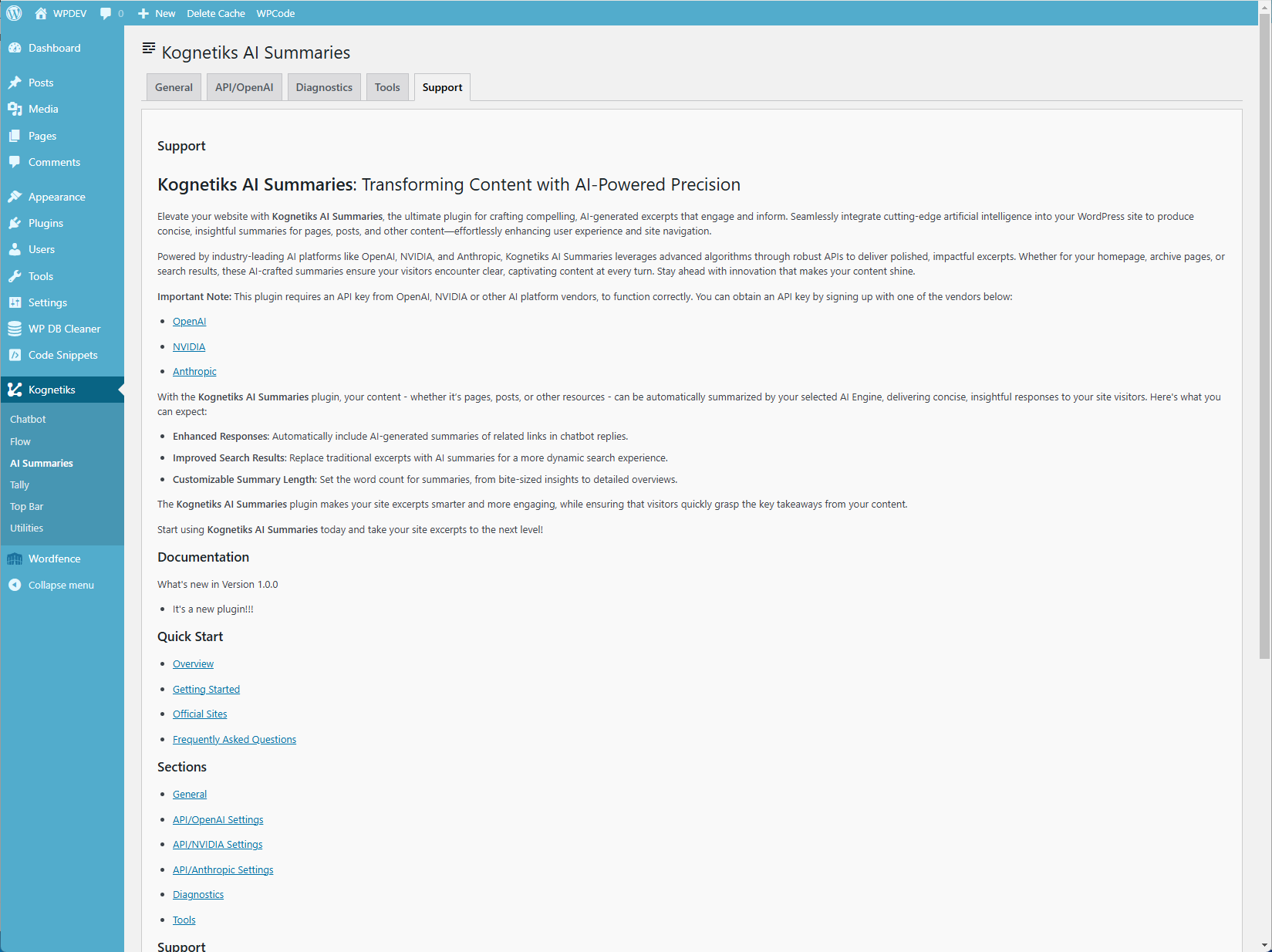
Task: Open the API/Anthropic Settings link
Action: (x=223, y=869)
